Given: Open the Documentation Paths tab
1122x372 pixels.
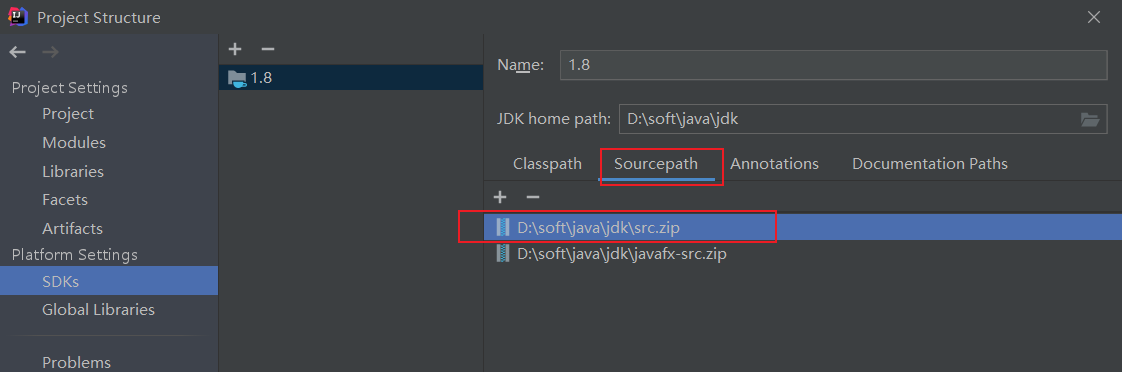Looking at the screenshot, I should pos(930,164).
